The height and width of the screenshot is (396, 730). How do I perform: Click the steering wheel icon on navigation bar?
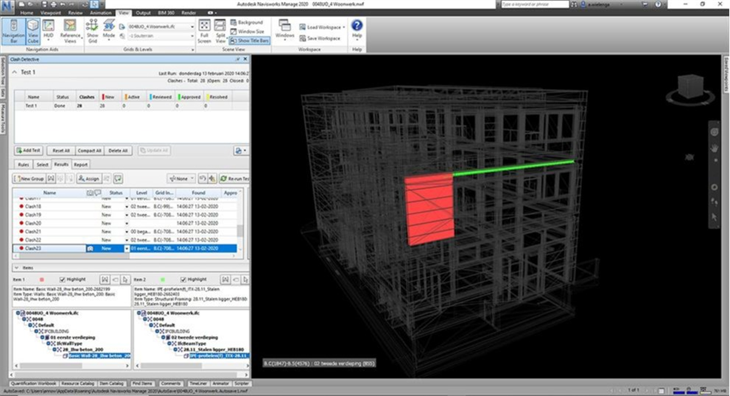pos(714,132)
